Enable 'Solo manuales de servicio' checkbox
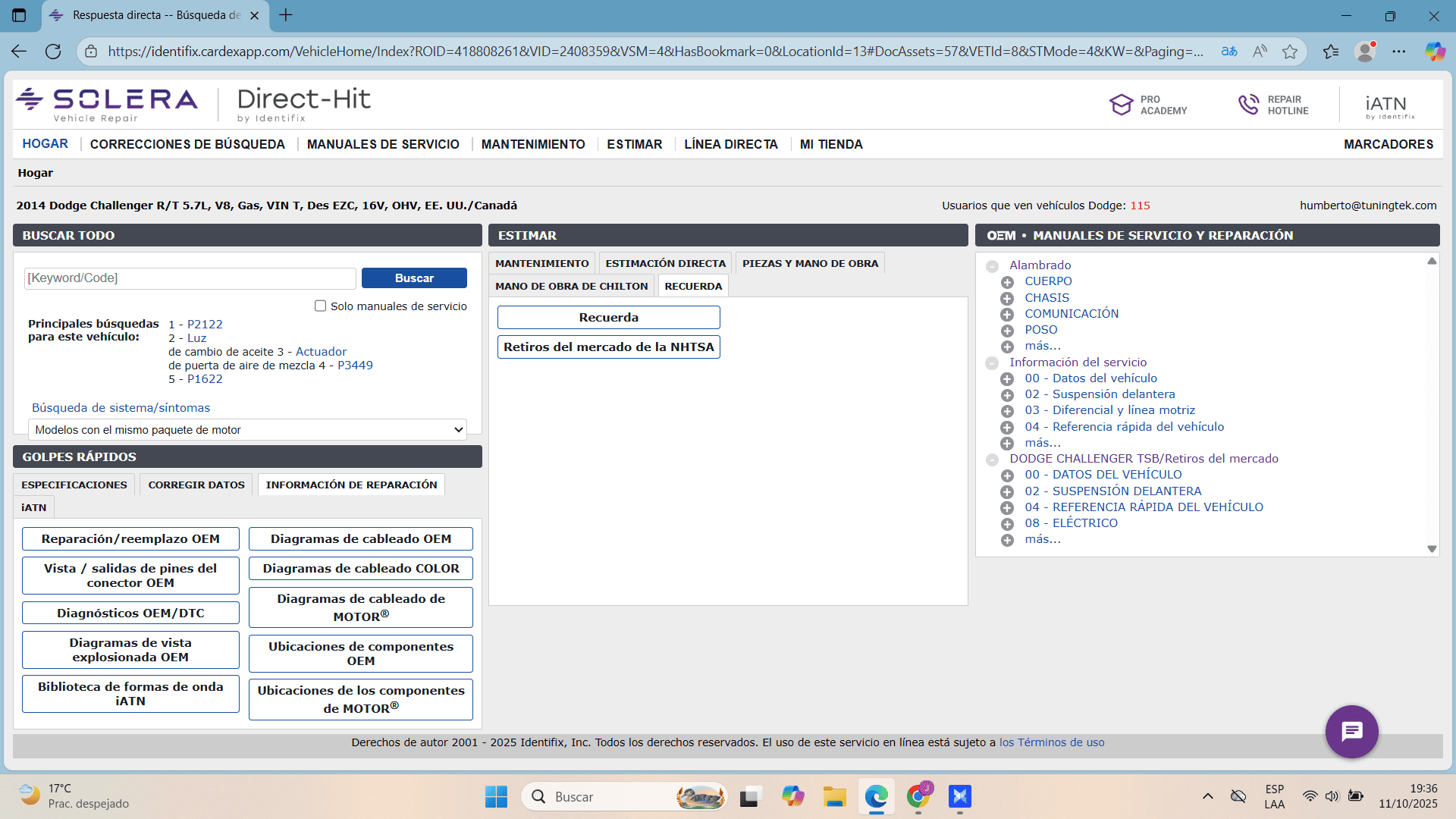Screen dimensions: 1456x819 (x=321, y=305)
